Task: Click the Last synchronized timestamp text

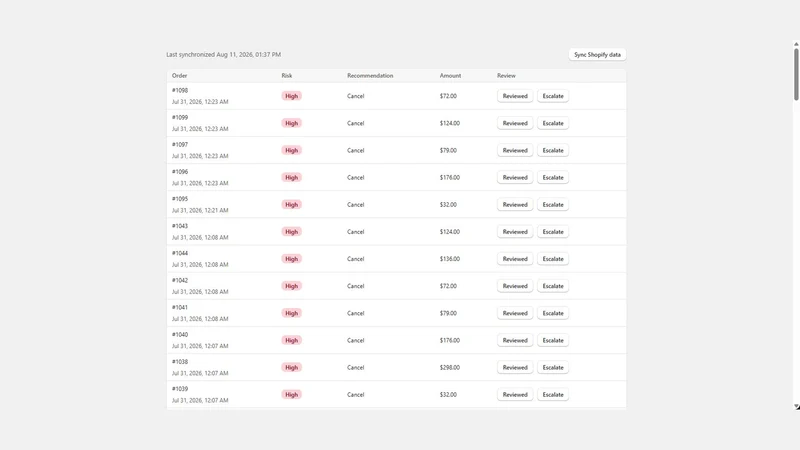Action: 223,55
